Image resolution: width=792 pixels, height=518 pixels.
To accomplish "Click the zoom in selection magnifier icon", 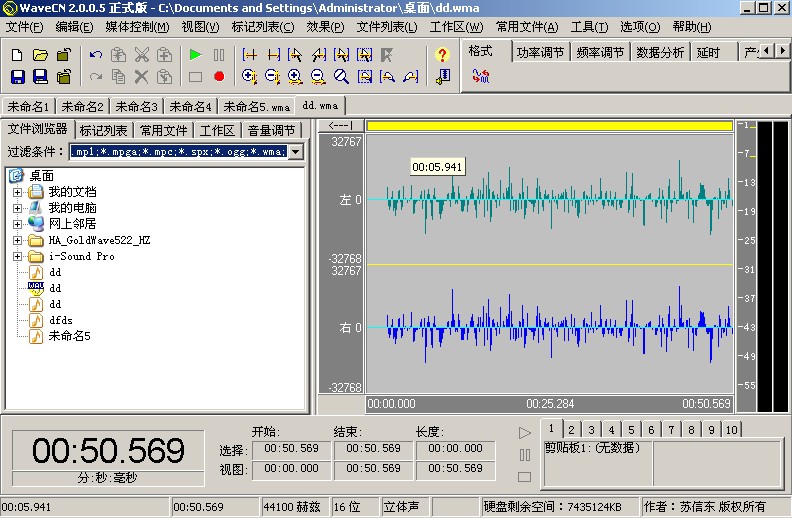I will 249,77.
